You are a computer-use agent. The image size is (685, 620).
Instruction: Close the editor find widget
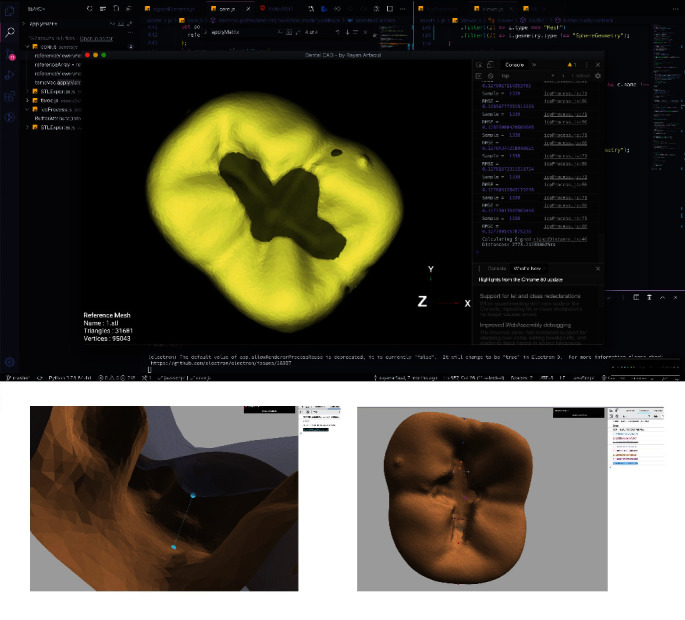366,32
